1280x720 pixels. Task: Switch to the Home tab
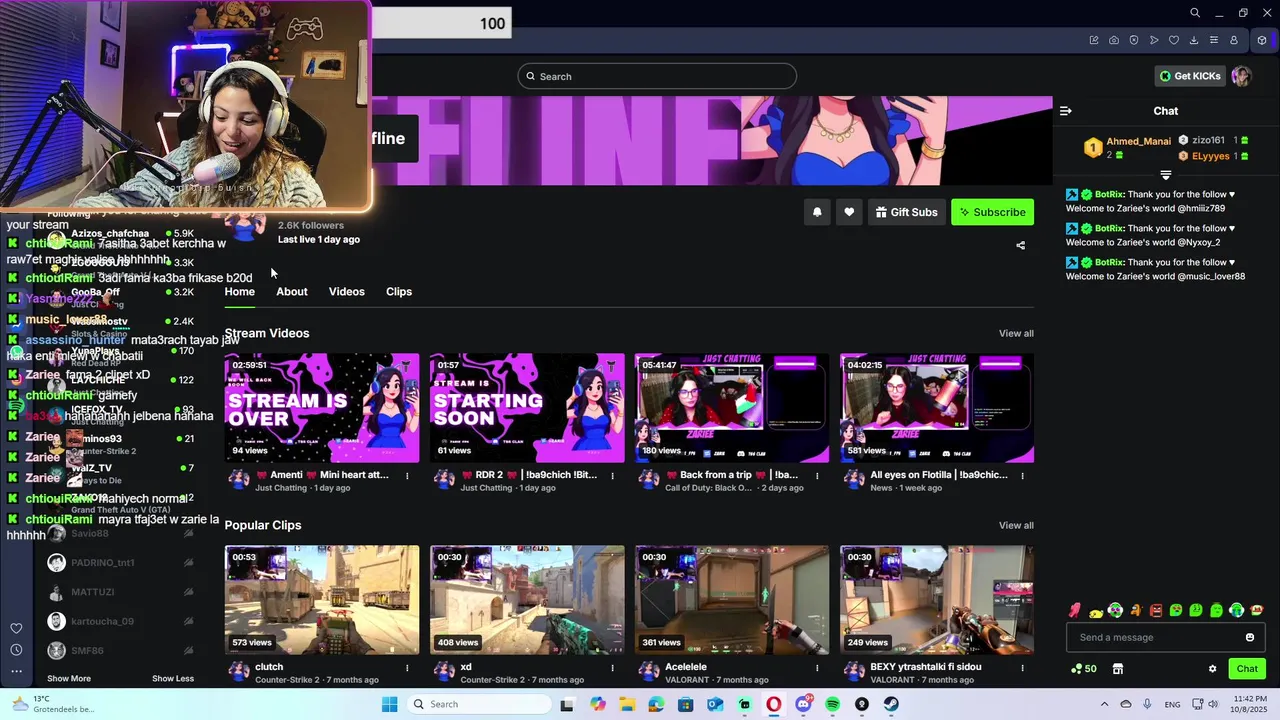coord(240,291)
